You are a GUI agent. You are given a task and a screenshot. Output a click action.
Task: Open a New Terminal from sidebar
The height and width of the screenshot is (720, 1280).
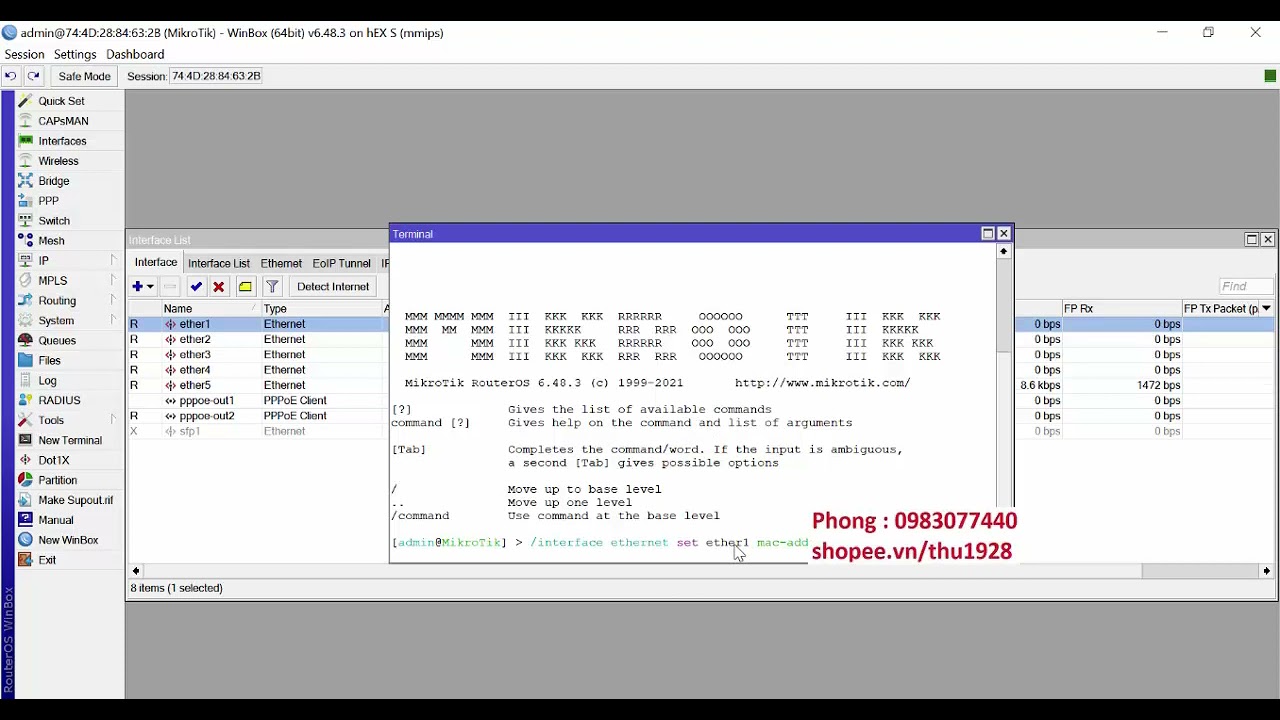70,440
